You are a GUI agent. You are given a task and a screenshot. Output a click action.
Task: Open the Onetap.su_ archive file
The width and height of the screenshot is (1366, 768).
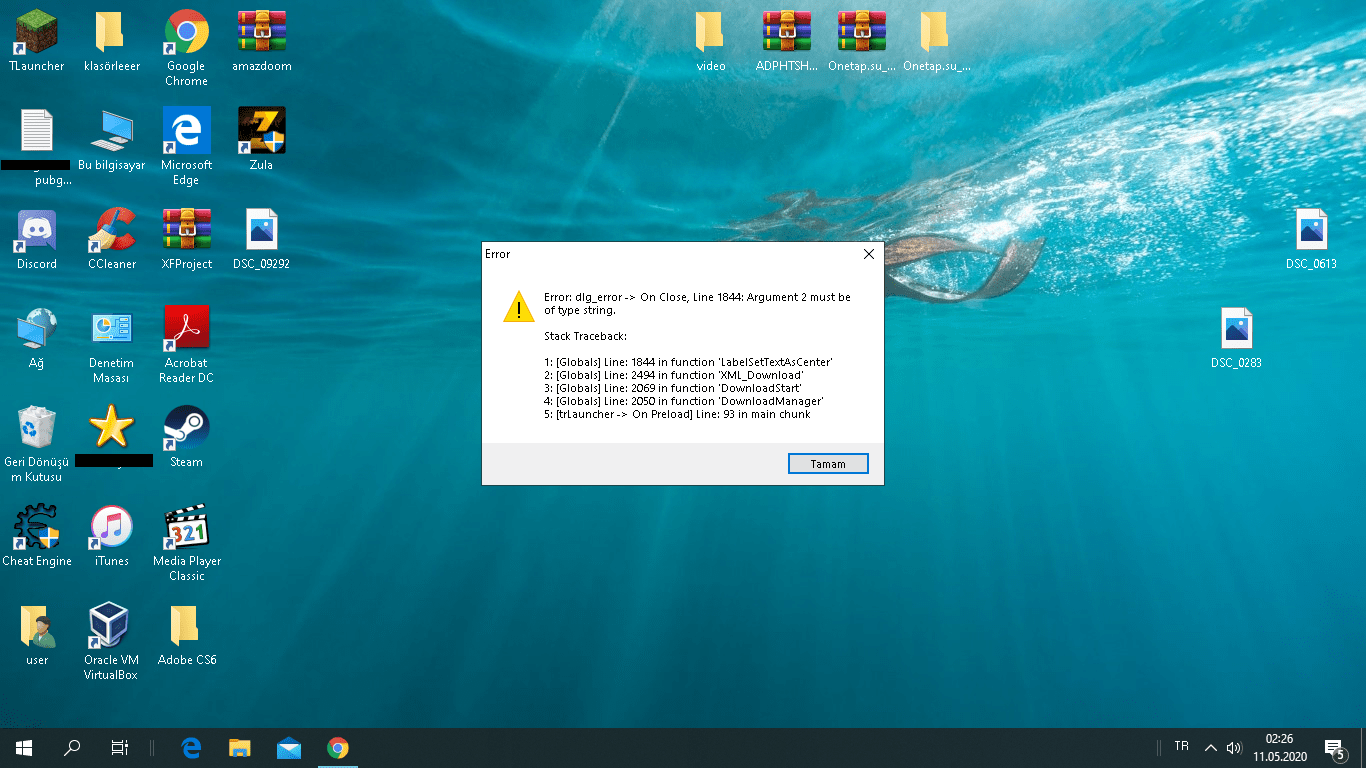click(861, 42)
